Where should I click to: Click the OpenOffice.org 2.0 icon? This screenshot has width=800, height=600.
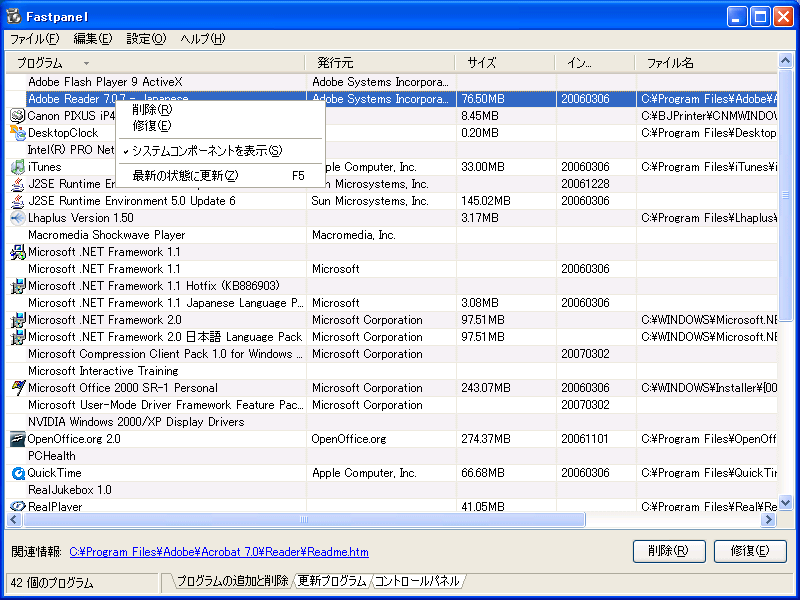(x=17, y=439)
